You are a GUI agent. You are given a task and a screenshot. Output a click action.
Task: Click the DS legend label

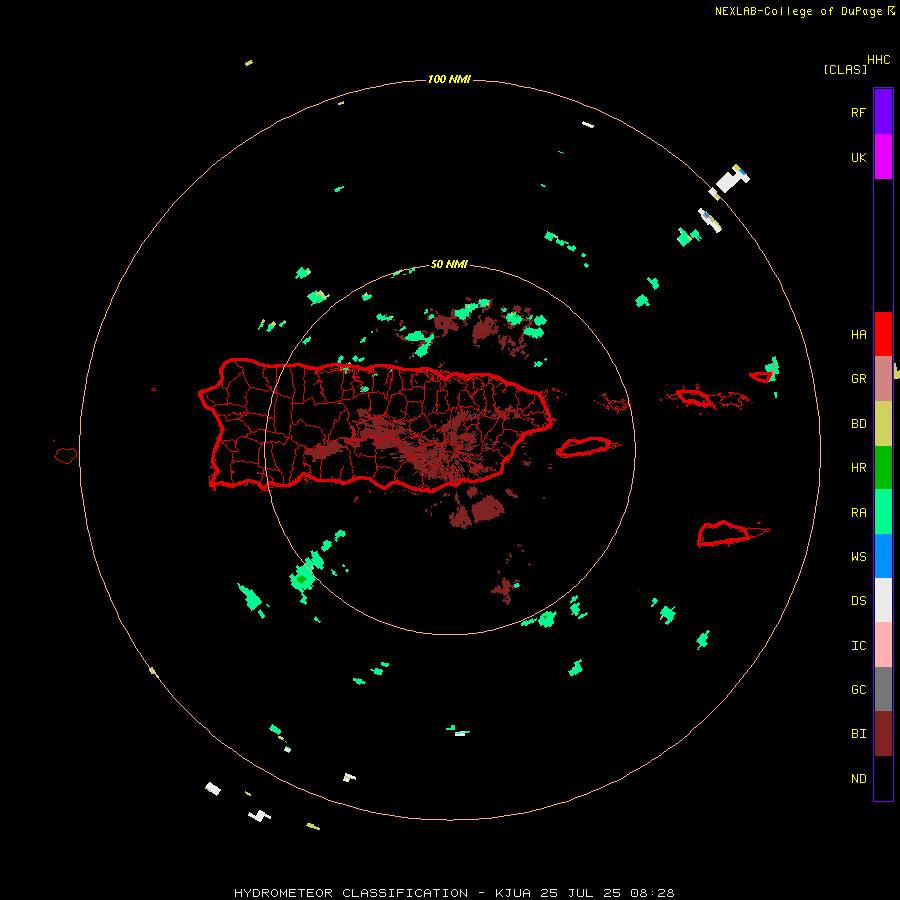pyautogui.click(x=858, y=601)
